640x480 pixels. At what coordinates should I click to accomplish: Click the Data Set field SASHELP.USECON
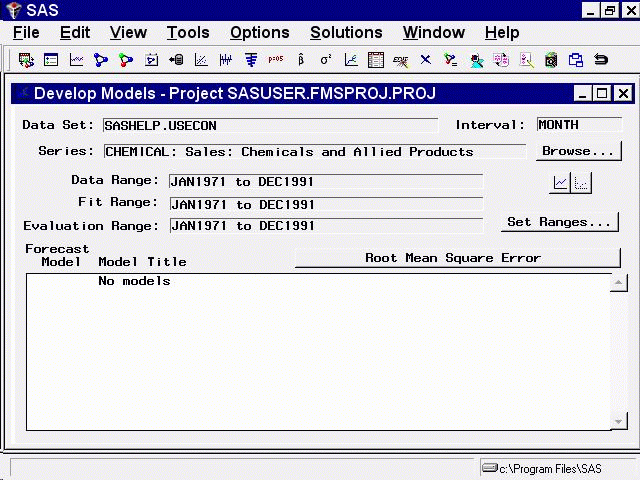coord(269,126)
